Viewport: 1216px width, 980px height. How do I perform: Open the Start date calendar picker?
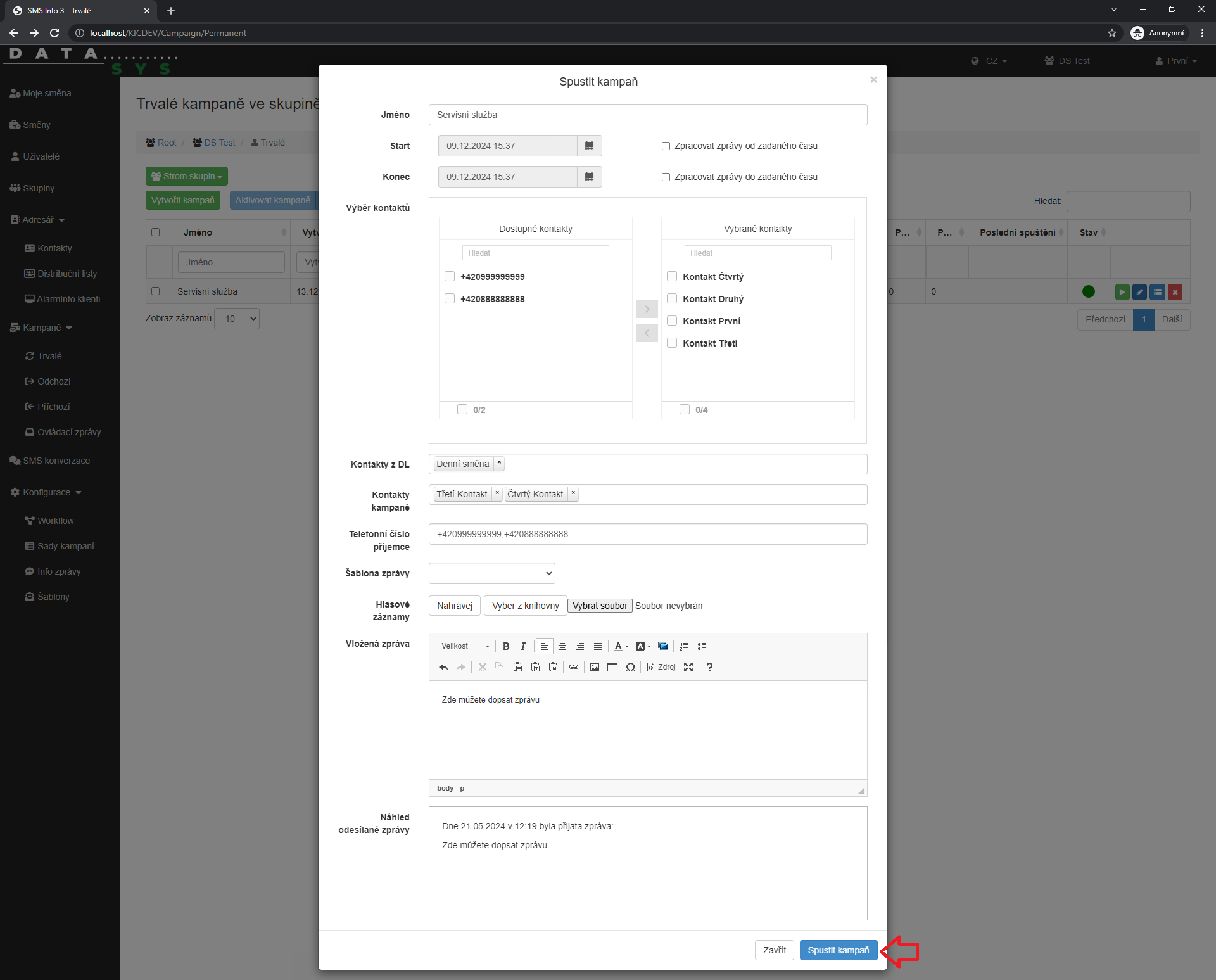point(589,146)
